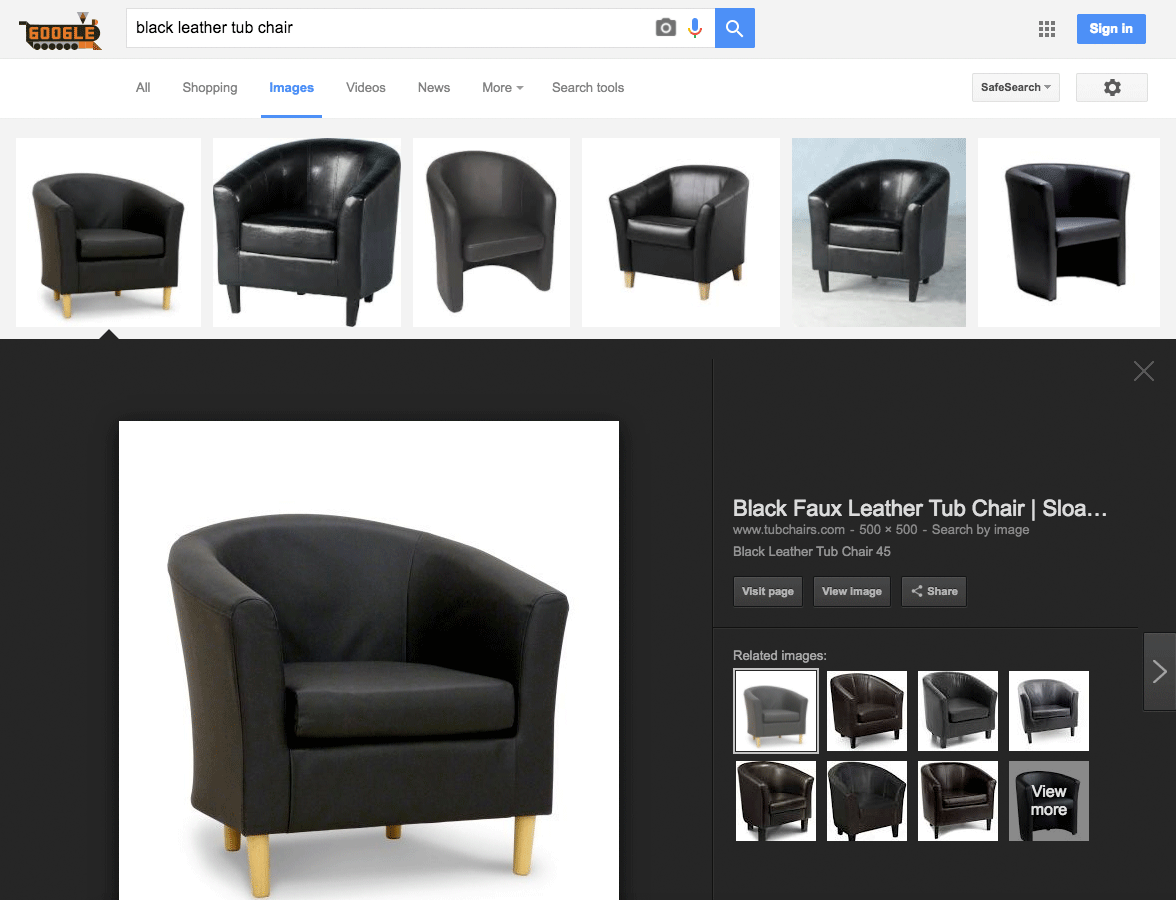The width and height of the screenshot is (1176, 900).
Task: Open the second related image in bottom row
Action: pyautogui.click(x=866, y=801)
